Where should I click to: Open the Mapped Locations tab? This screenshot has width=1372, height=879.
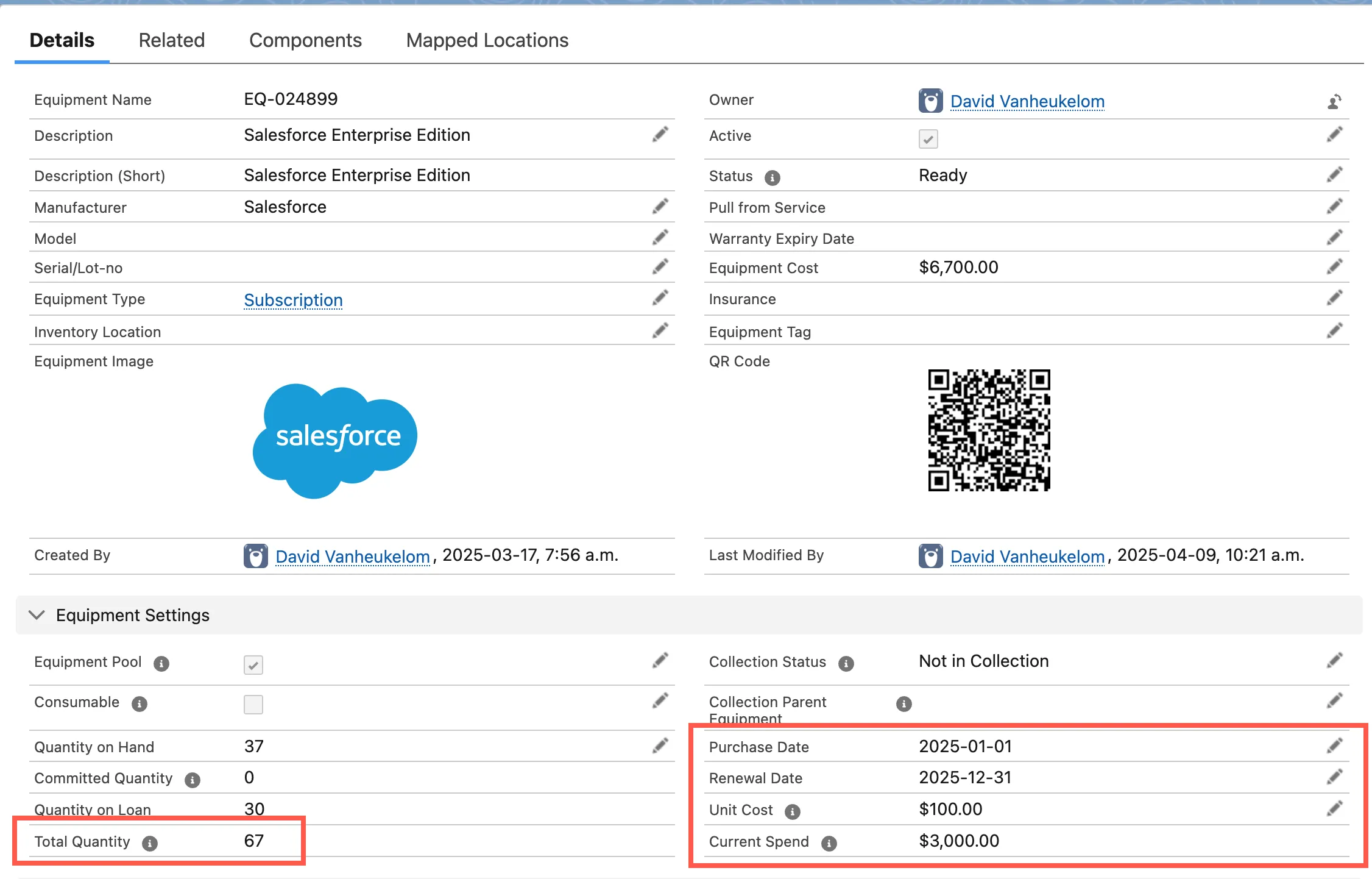487,40
